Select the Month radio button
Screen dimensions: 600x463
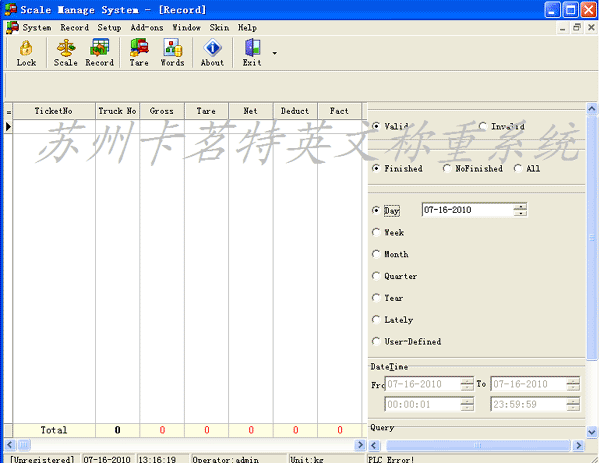point(376,254)
